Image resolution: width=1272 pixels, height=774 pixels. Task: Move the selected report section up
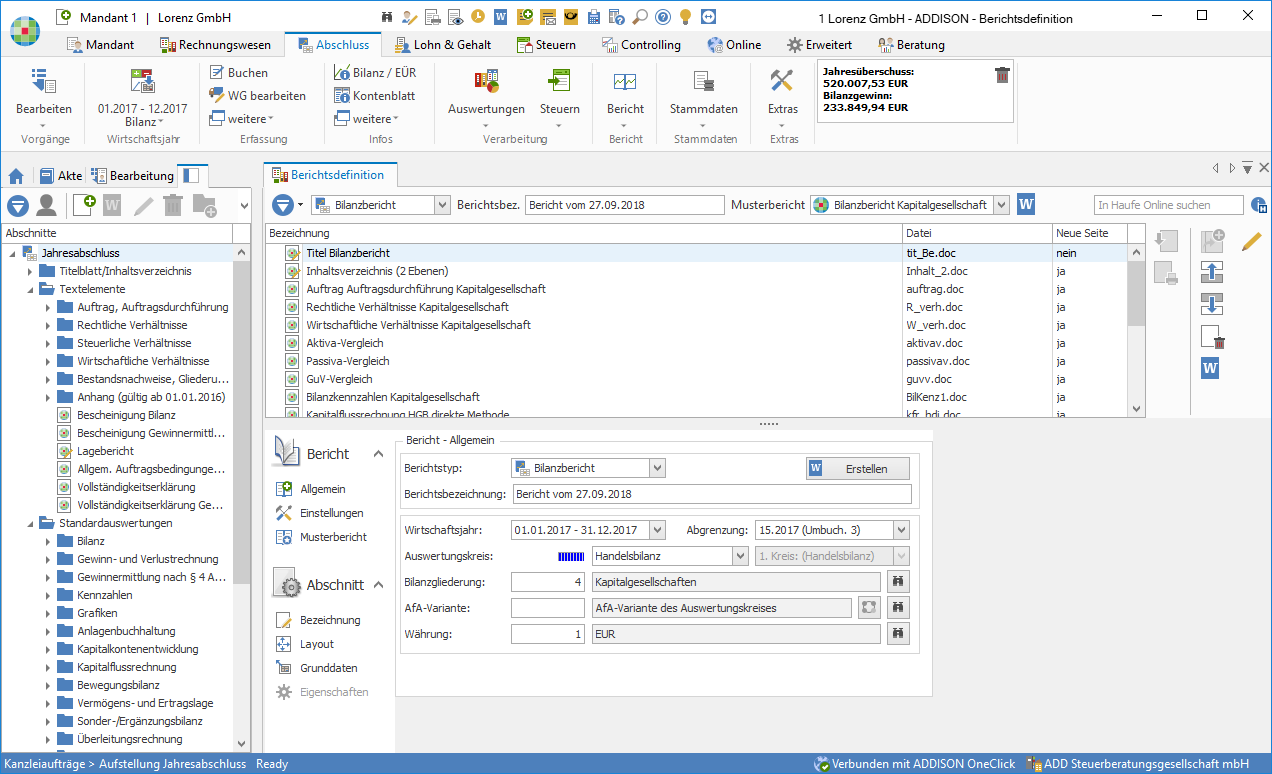pos(1212,273)
